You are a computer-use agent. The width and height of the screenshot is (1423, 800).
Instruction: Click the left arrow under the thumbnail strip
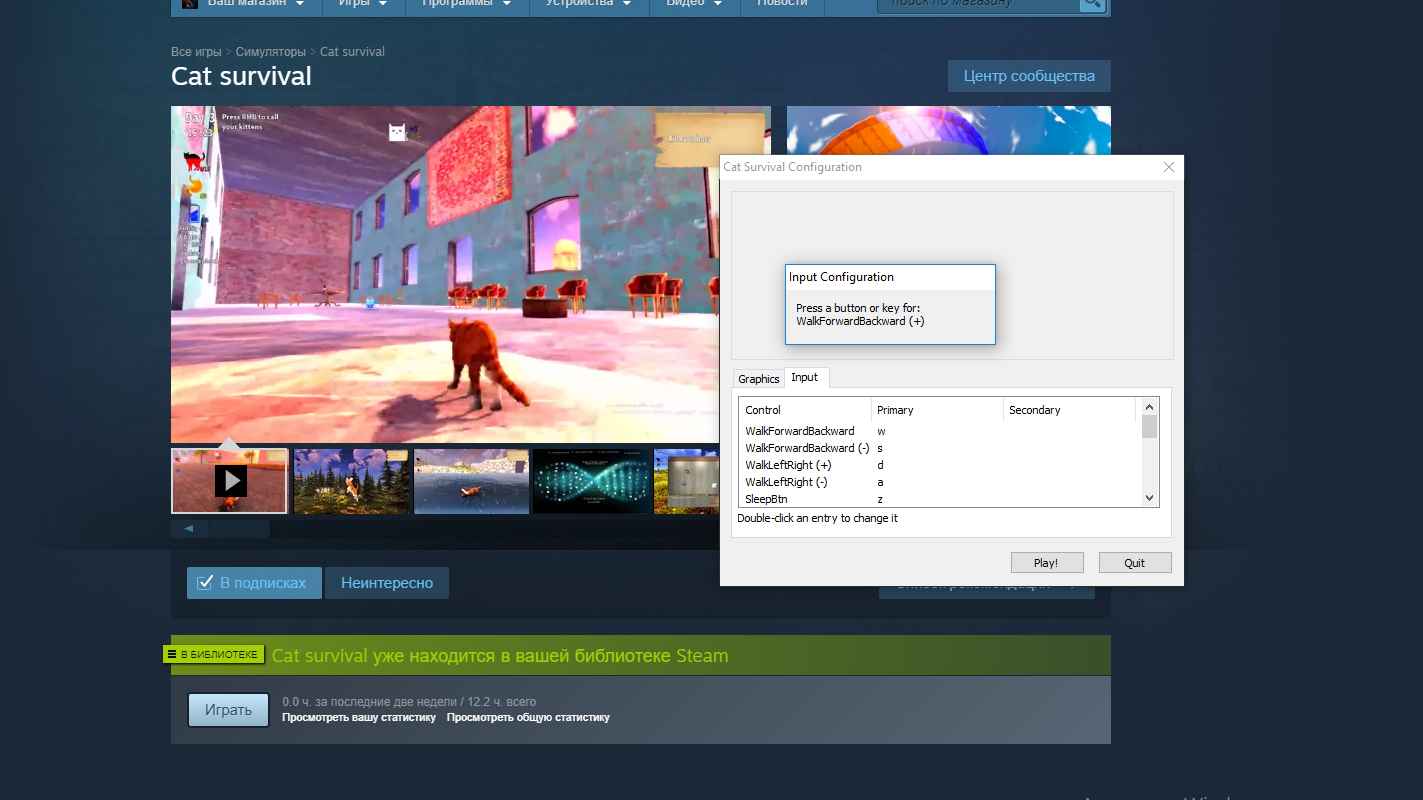[x=189, y=528]
